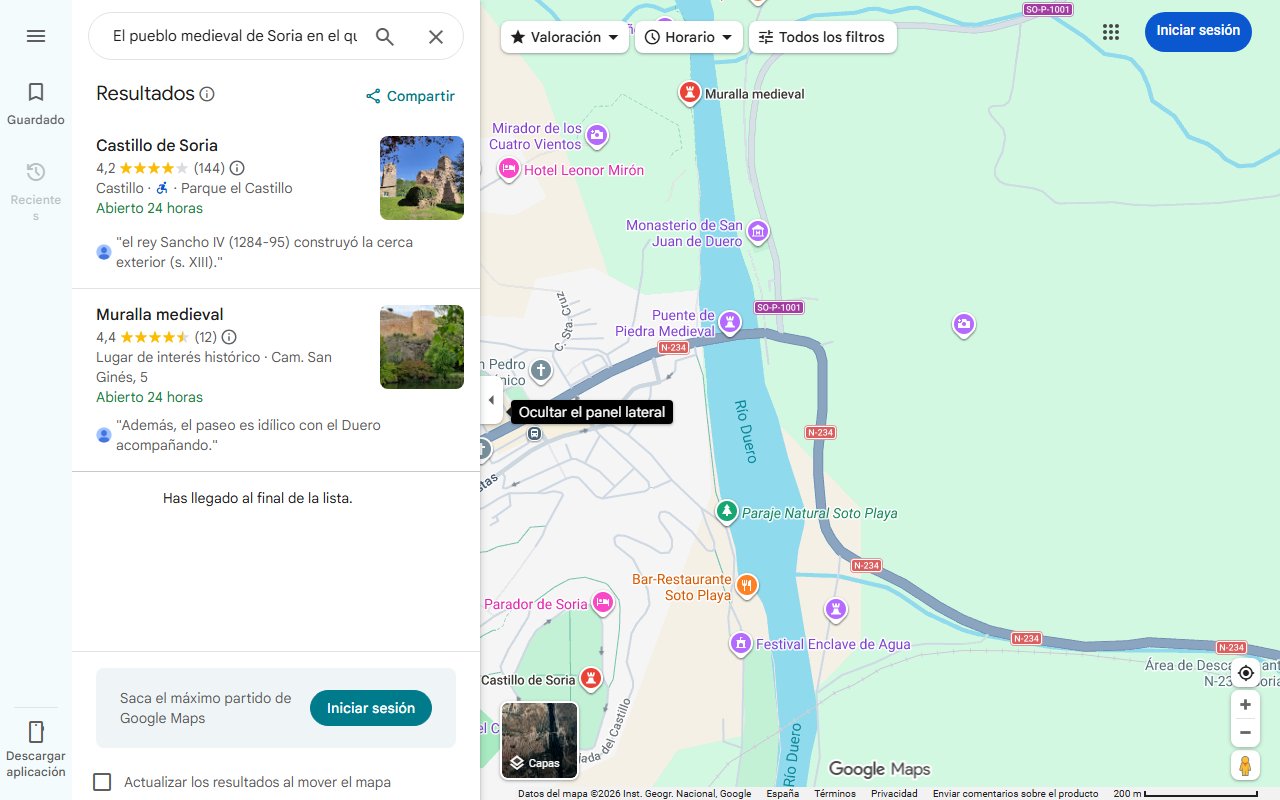The height and width of the screenshot is (800, 1280).
Task: Open Todos los filtros
Action: [x=821, y=37]
